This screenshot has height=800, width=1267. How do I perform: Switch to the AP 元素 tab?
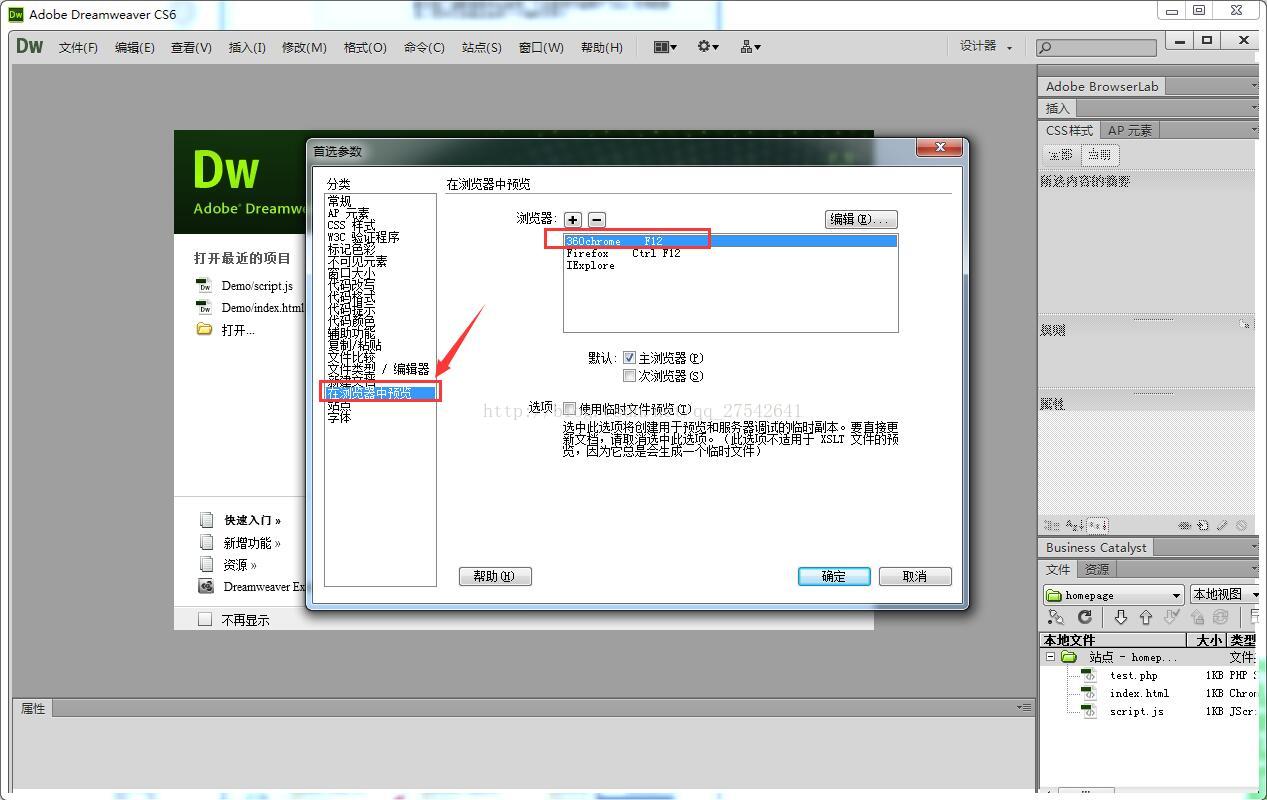[x=1130, y=130]
